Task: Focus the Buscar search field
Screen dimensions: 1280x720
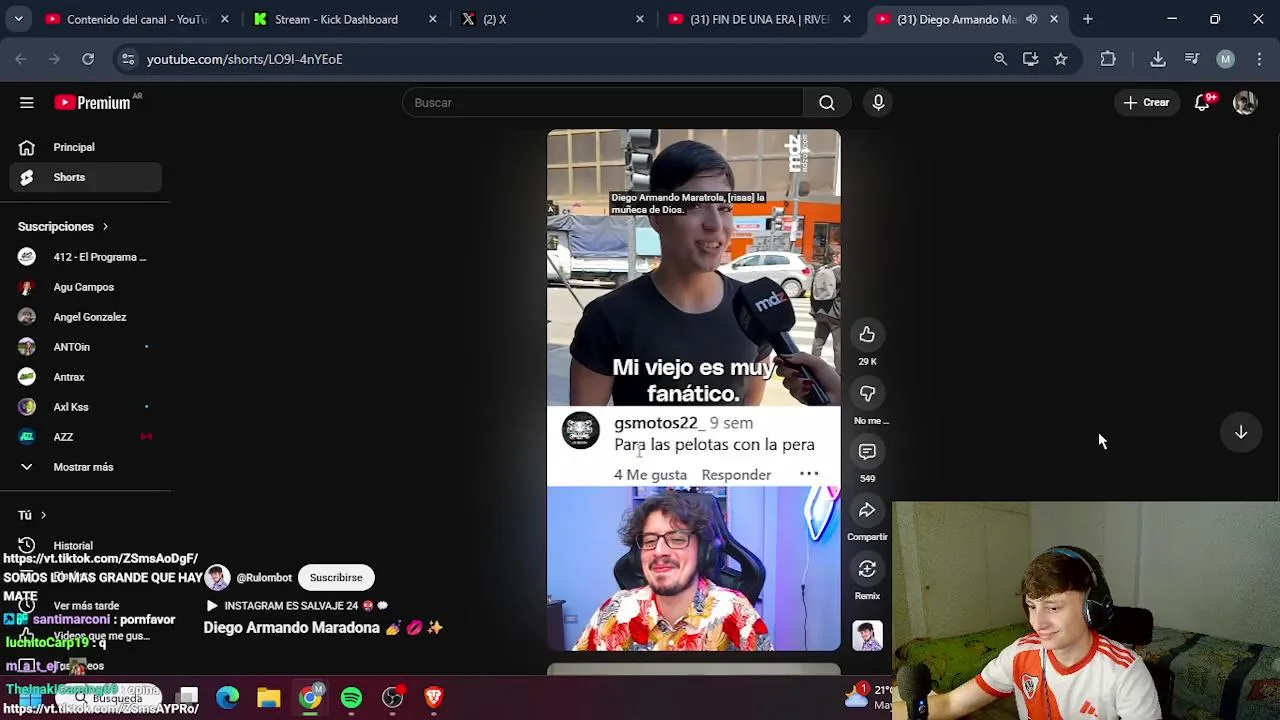Action: (x=603, y=102)
